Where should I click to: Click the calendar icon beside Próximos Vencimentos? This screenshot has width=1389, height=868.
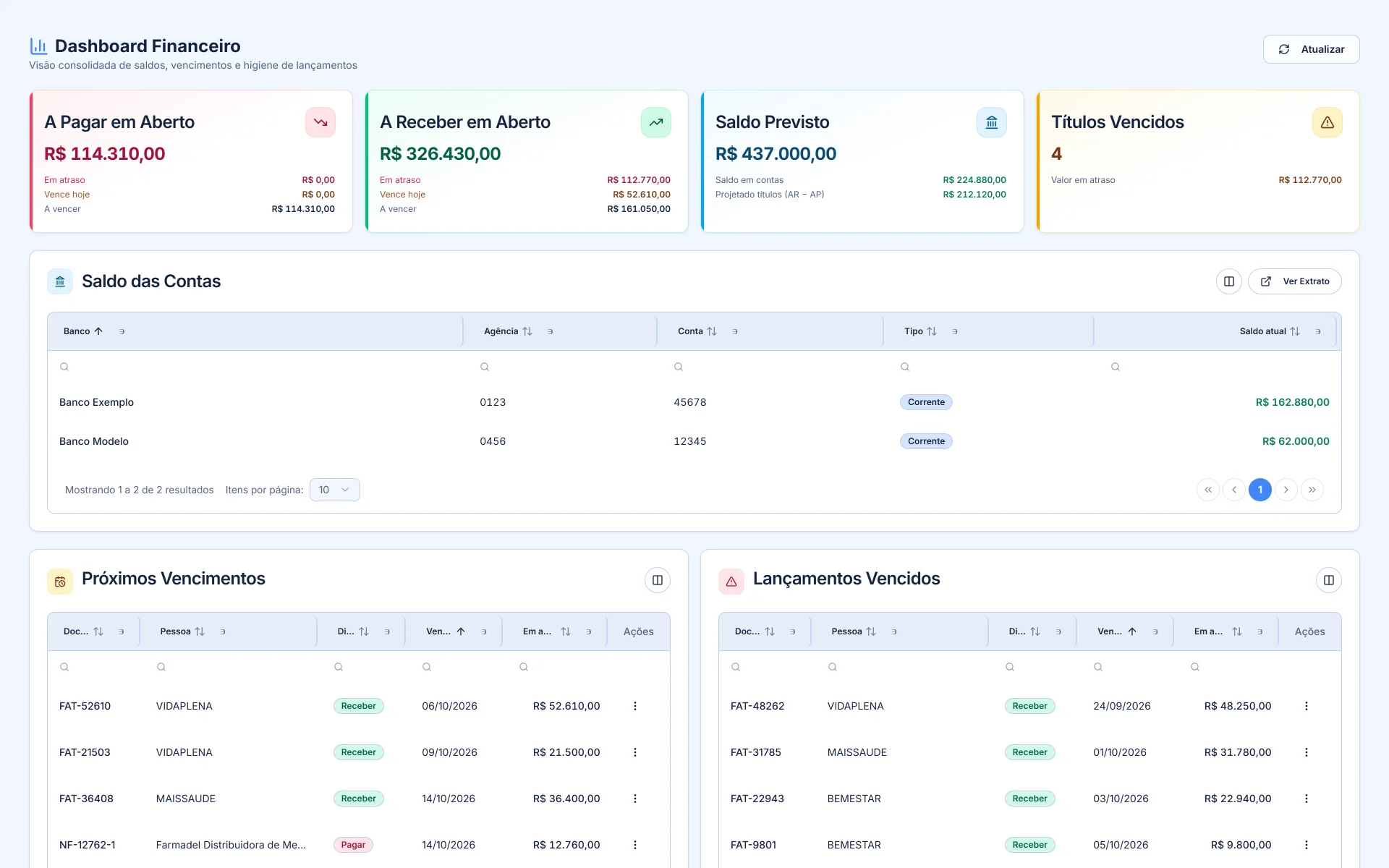60,582
